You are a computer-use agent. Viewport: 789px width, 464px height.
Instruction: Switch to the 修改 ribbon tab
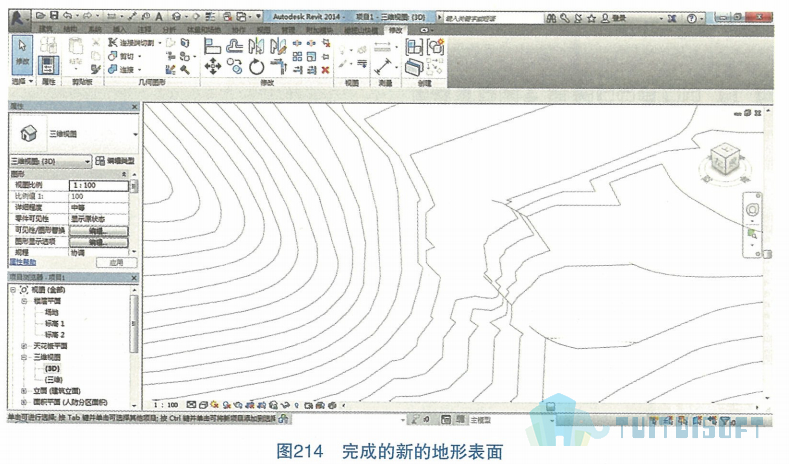point(395,30)
